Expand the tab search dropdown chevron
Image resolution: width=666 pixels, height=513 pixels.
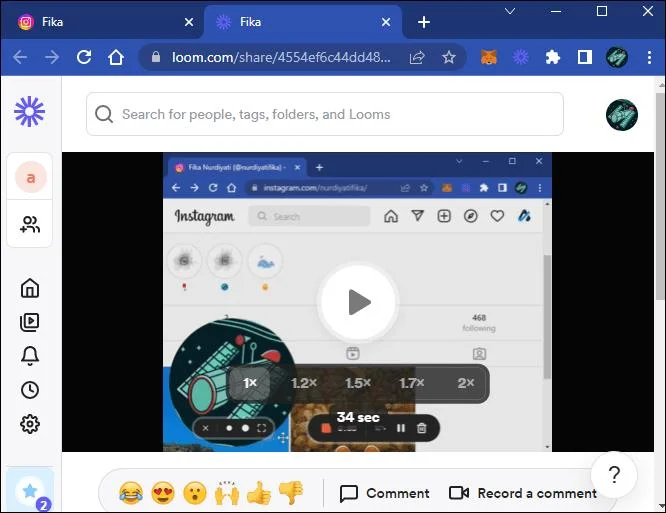[510, 11]
